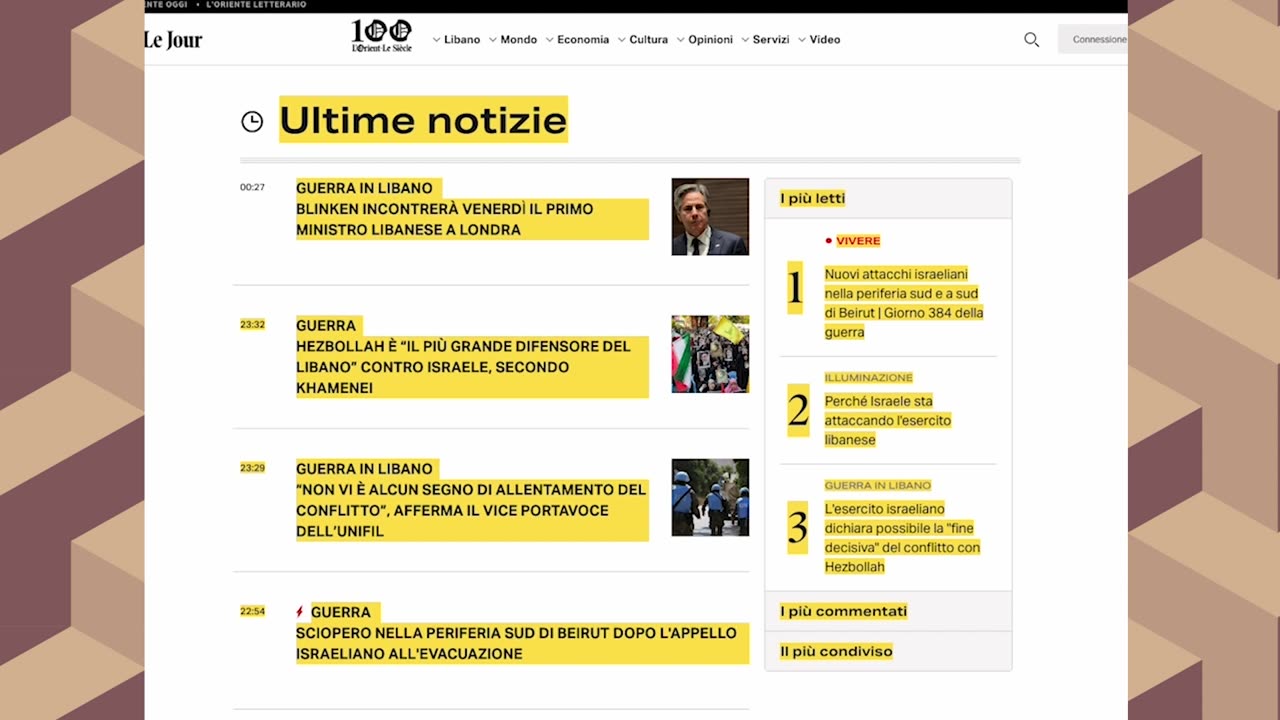Click the clock icon beside Ultime notizie

(x=252, y=122)
